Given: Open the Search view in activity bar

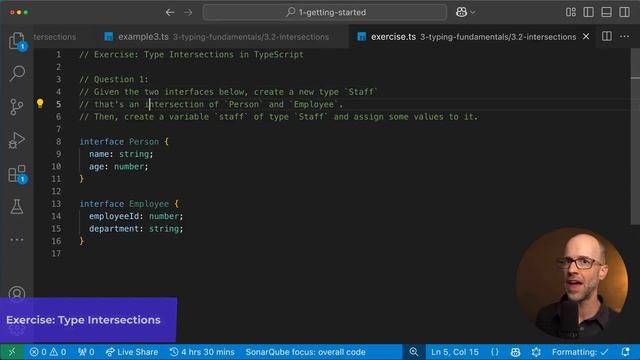Looking at the screenshot, I should click(17, 73).
